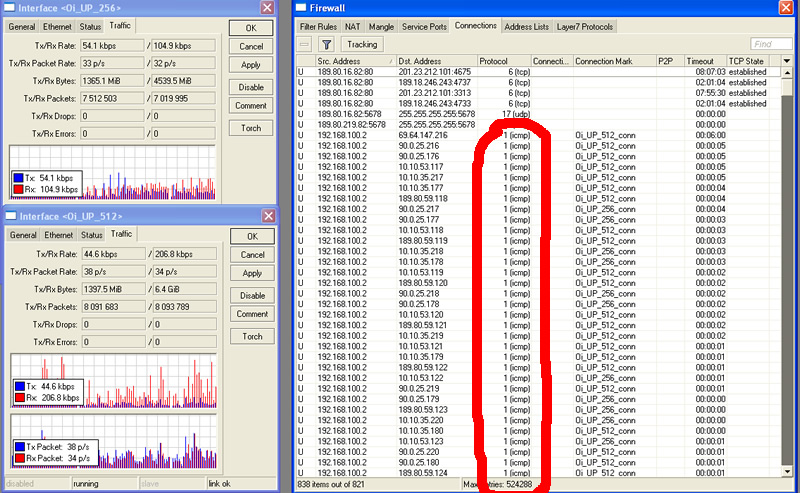Select row from 189.80.219.82:5678

(538, 125)
